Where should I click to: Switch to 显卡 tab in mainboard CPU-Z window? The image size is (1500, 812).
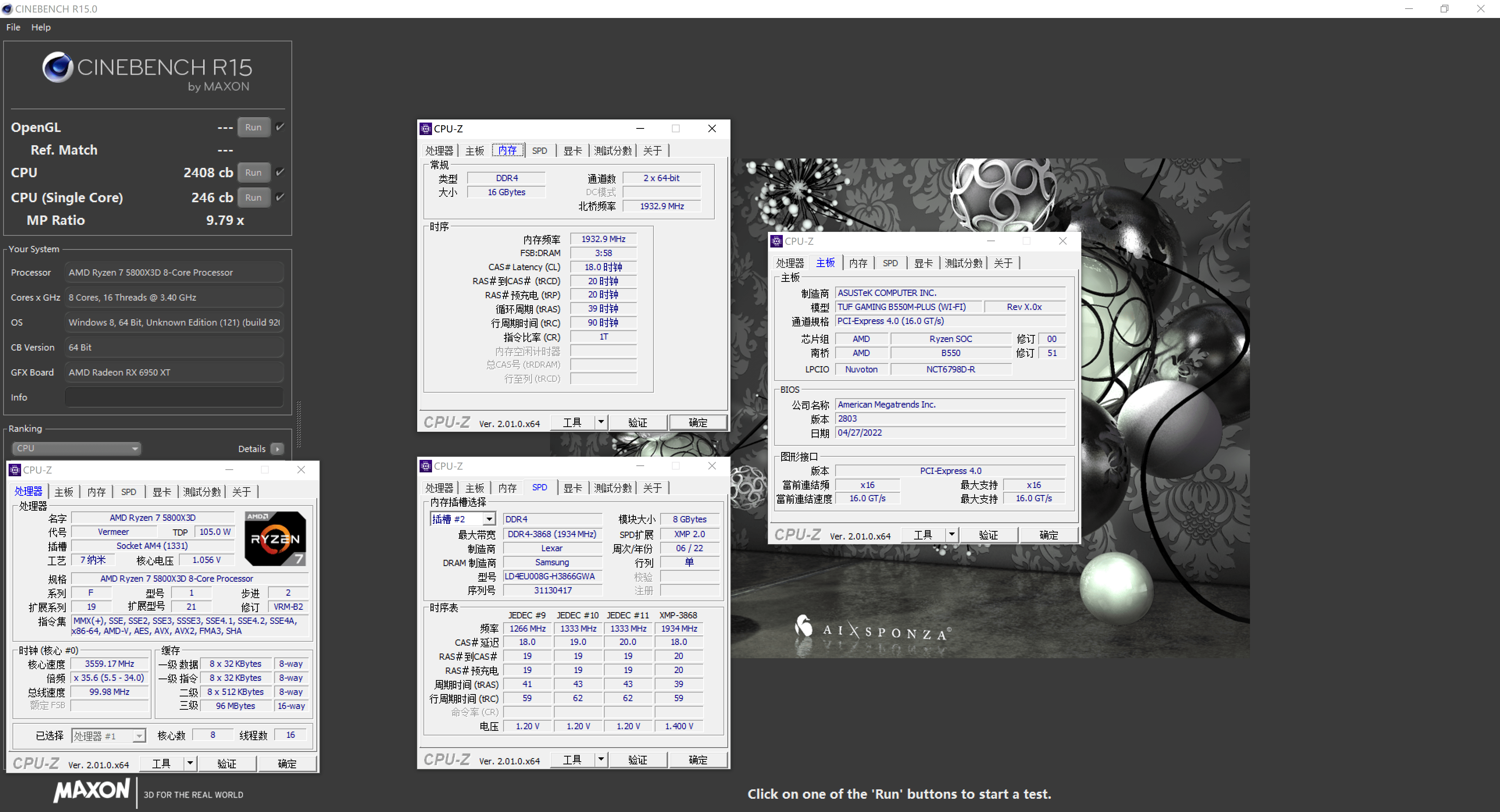click(923, 263)
